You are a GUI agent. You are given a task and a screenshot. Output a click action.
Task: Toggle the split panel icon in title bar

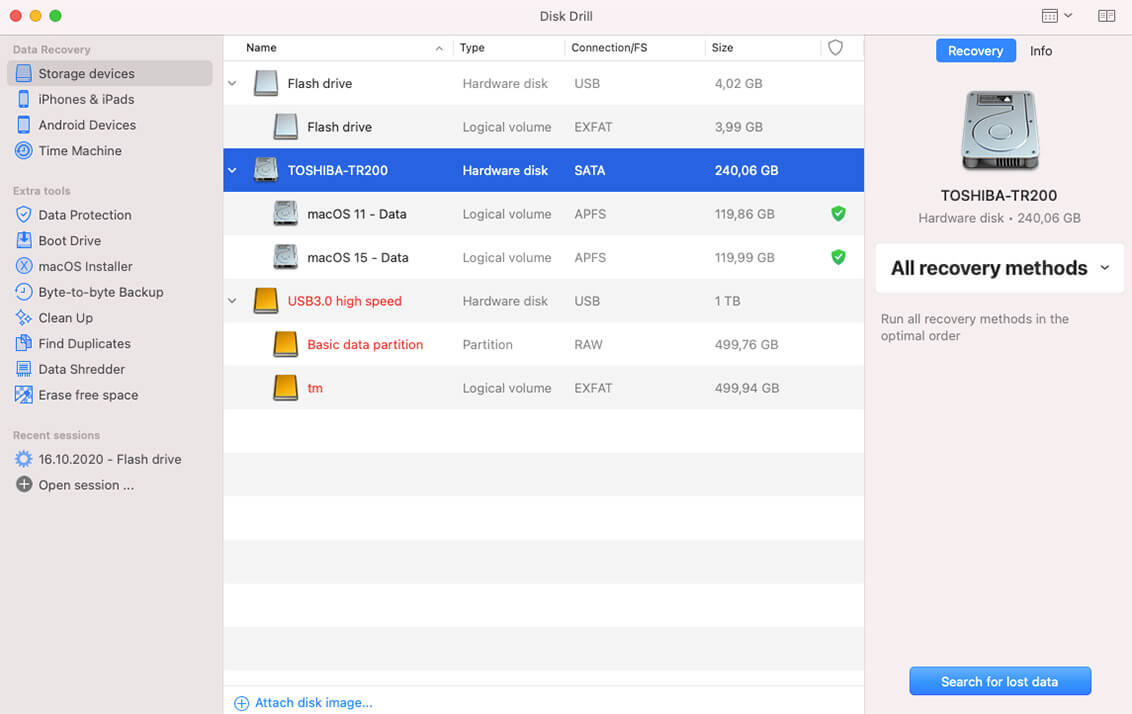pos(1106,16)
